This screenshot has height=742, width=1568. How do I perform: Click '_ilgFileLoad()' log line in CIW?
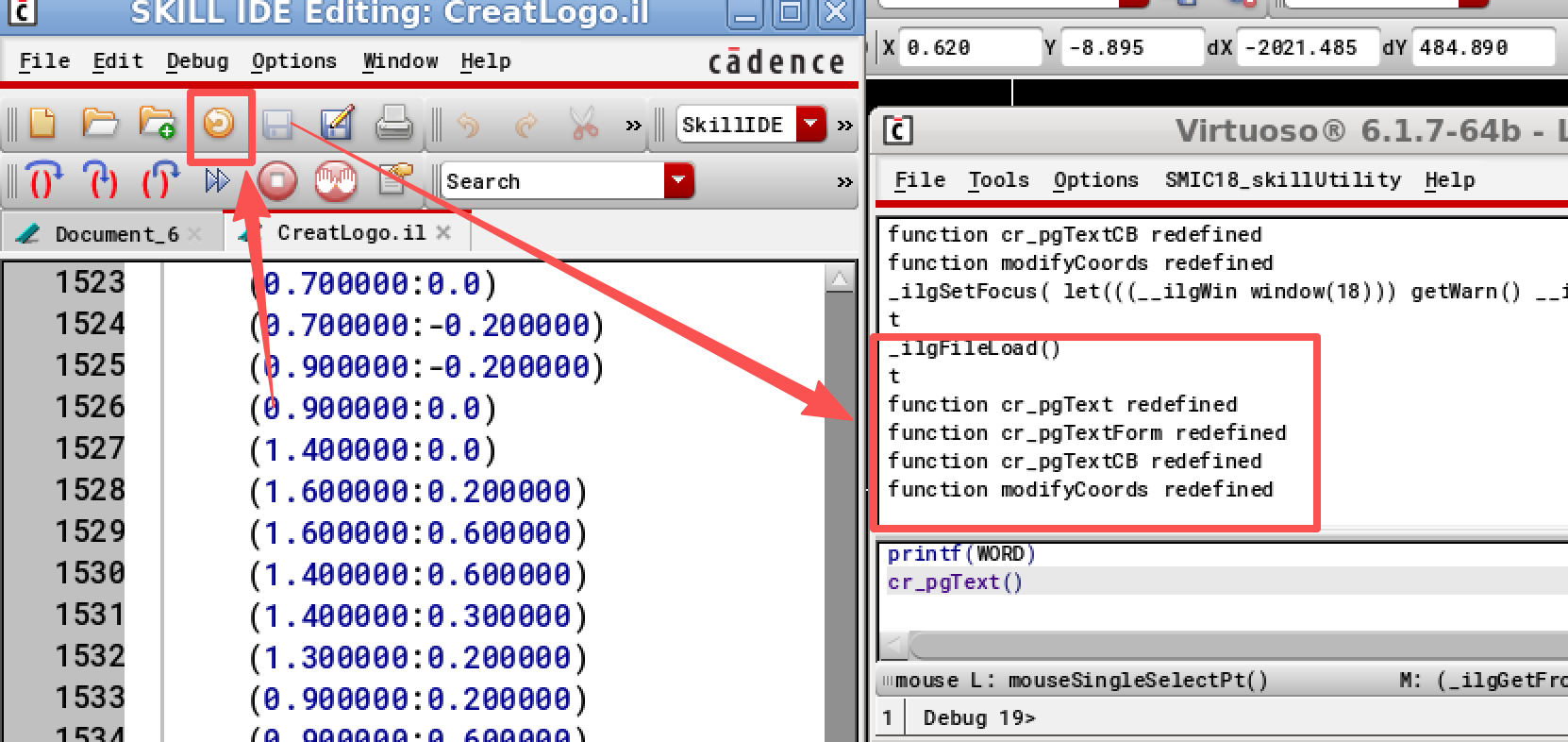point(975,348)
